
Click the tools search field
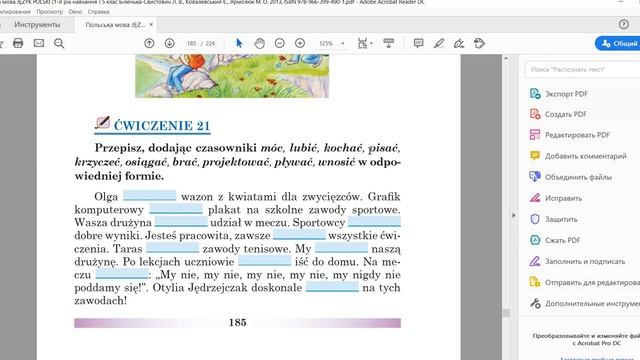coord(582,69)
